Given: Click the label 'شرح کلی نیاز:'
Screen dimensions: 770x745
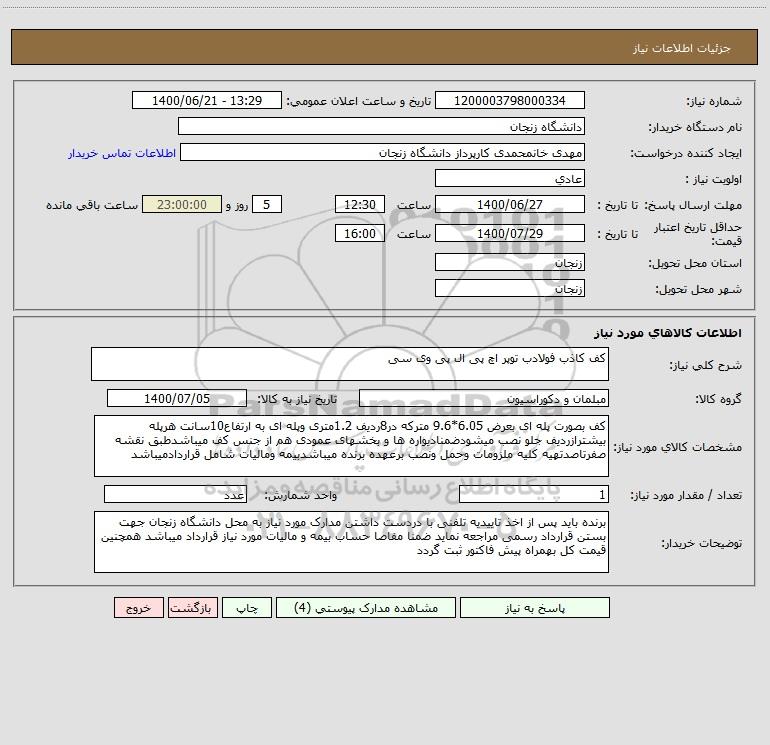Looking at the screenshot, I should click(x=706, y=365).
